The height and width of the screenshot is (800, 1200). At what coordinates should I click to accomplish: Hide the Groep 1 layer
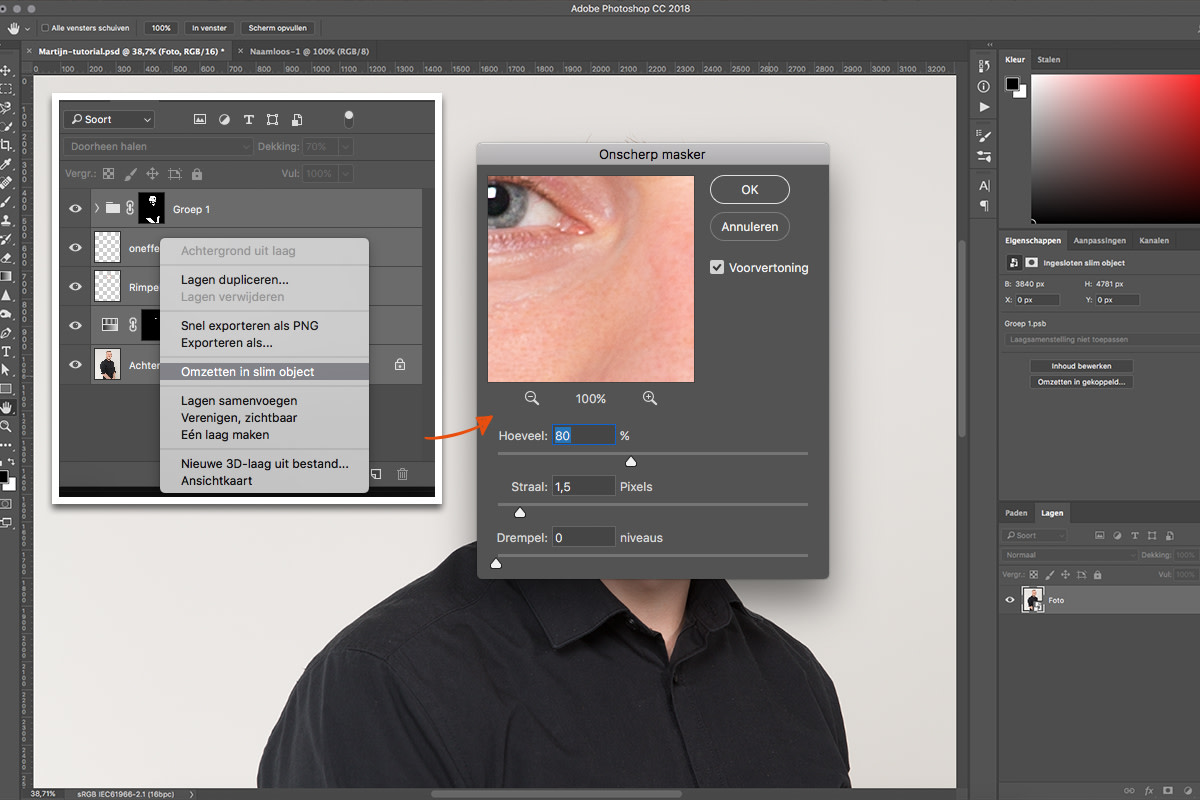75,209
